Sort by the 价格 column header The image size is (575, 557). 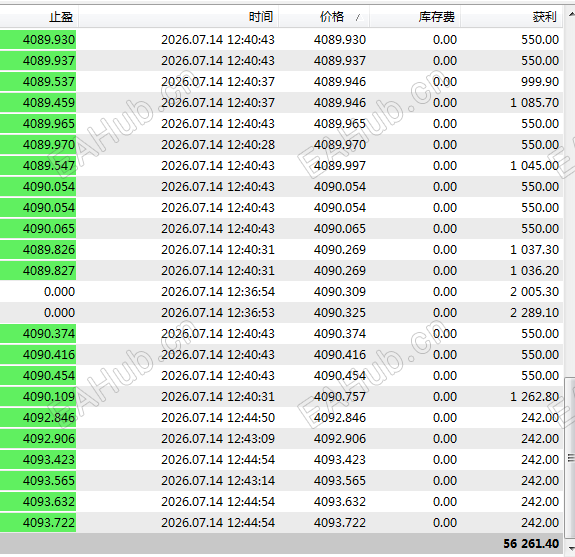pos(324,17)
